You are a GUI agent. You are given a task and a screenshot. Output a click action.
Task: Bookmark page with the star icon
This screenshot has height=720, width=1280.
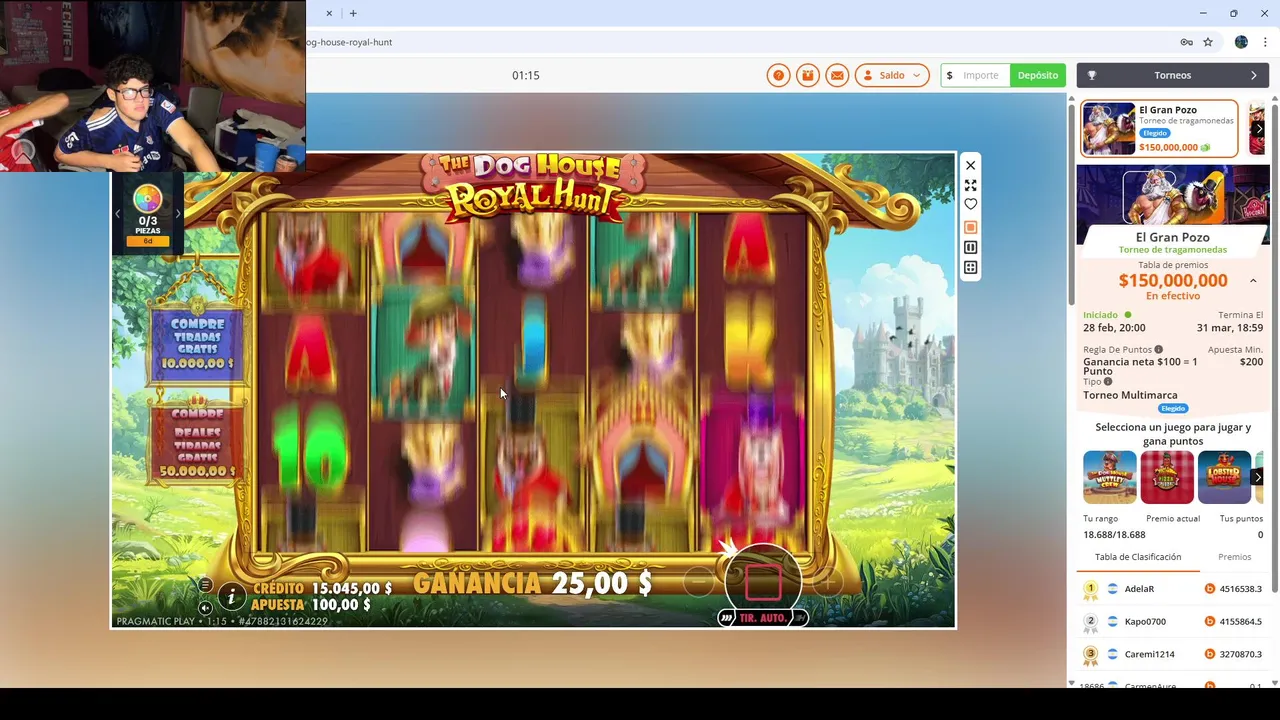pyautogui.click(x=1208, y=42)
